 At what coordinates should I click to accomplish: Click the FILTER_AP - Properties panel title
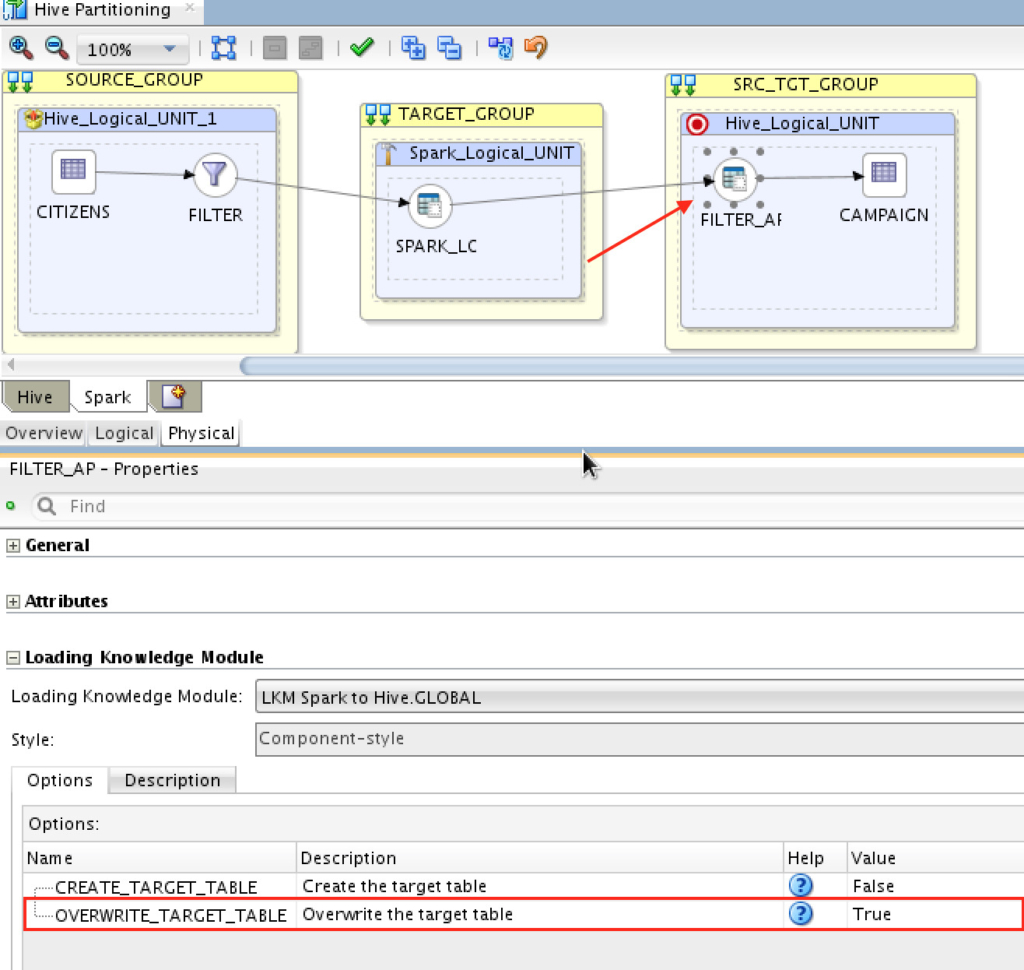coord(104,469)
